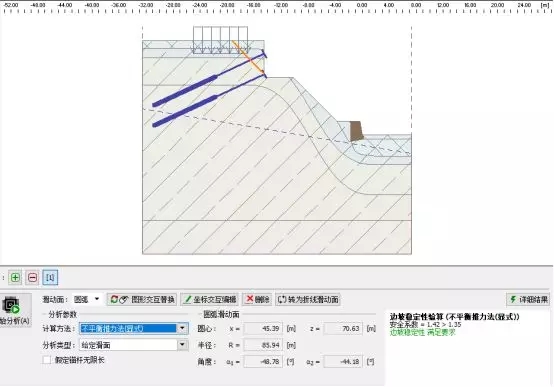Select analysis stage tab [1]

[x=50, y=277]
